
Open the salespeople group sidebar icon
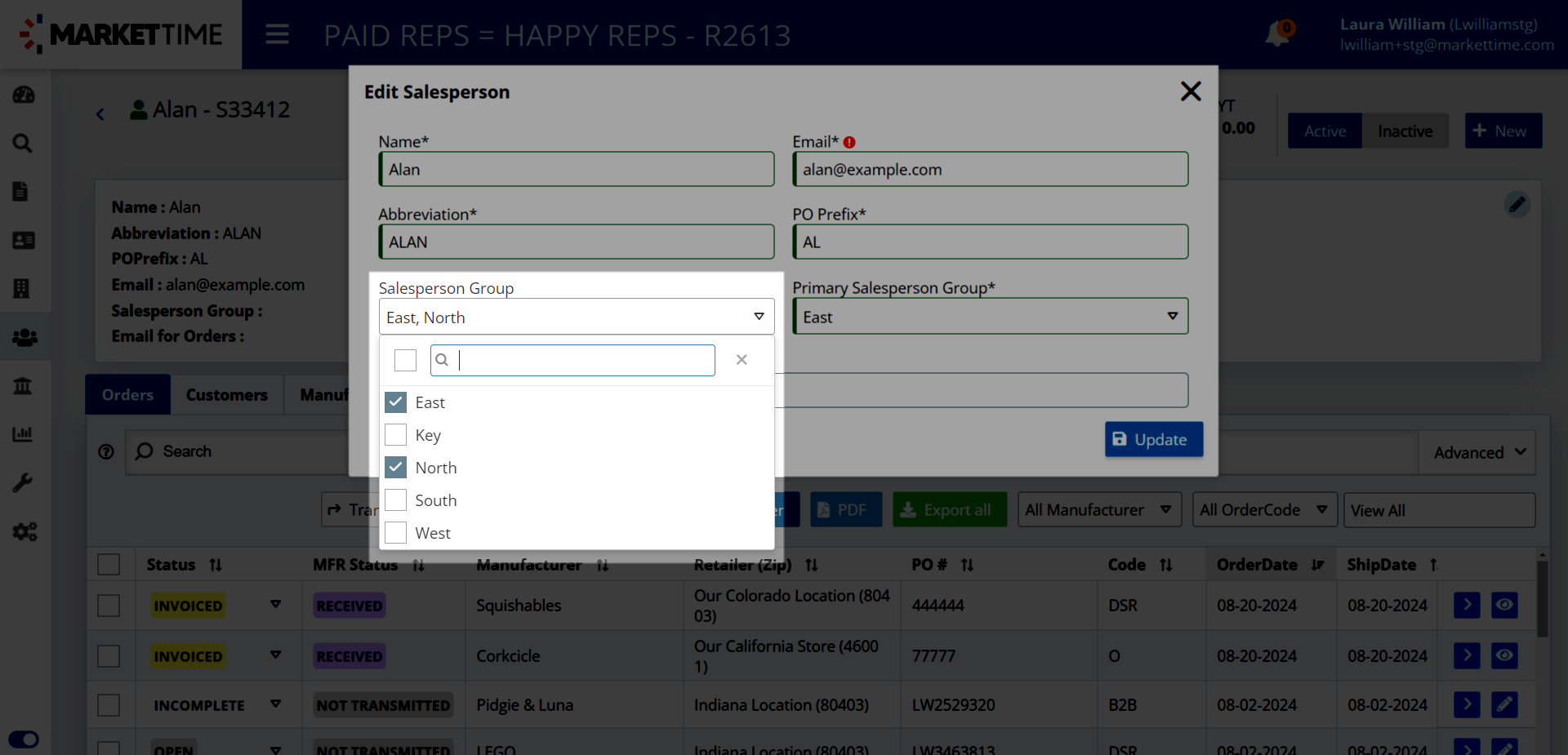coord(24,337)
